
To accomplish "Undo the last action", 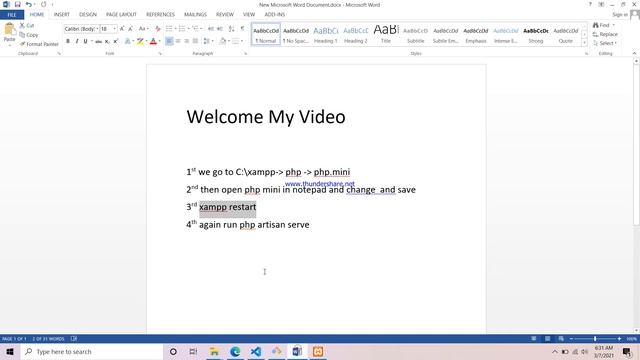I will [x=28, y=4].
